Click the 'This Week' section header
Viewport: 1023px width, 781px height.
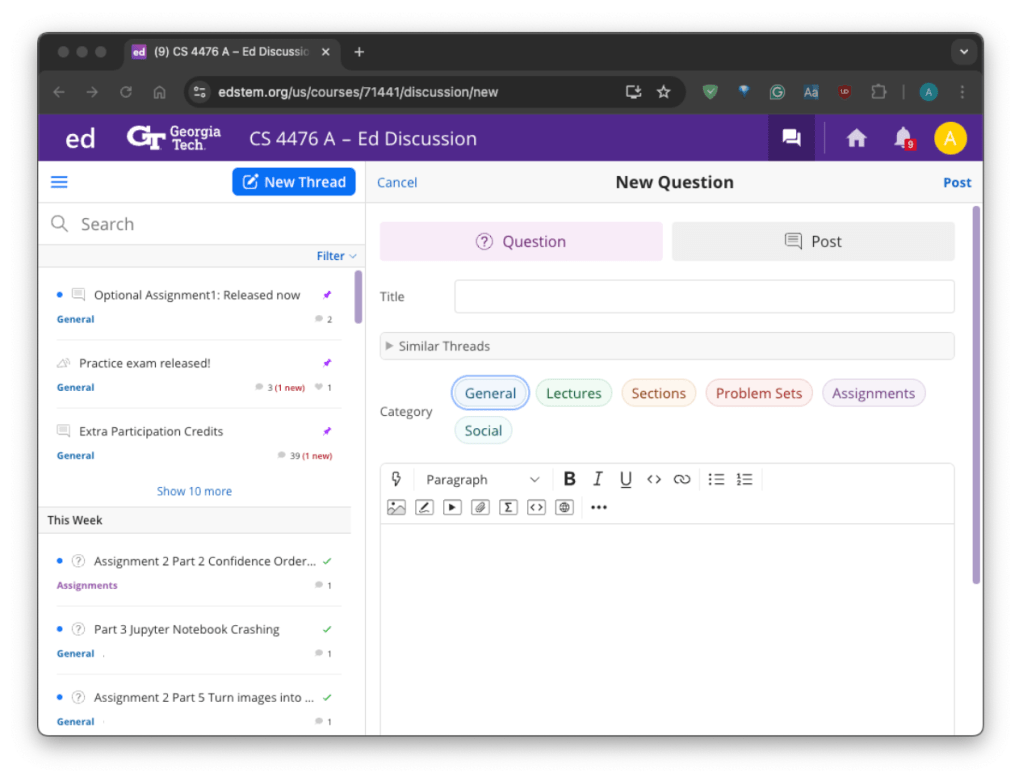click(194, 521)
